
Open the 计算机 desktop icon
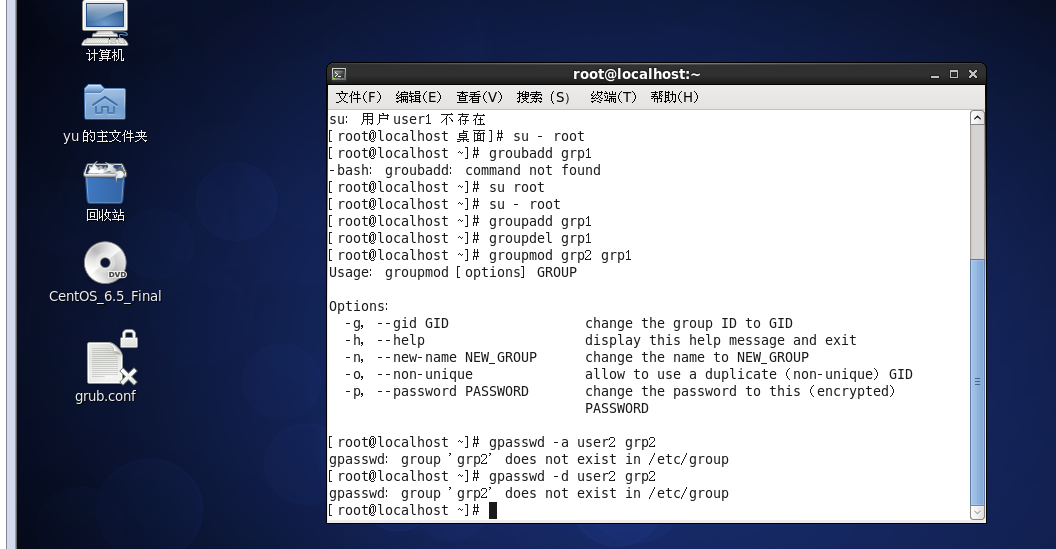click(x=105, y=30)
